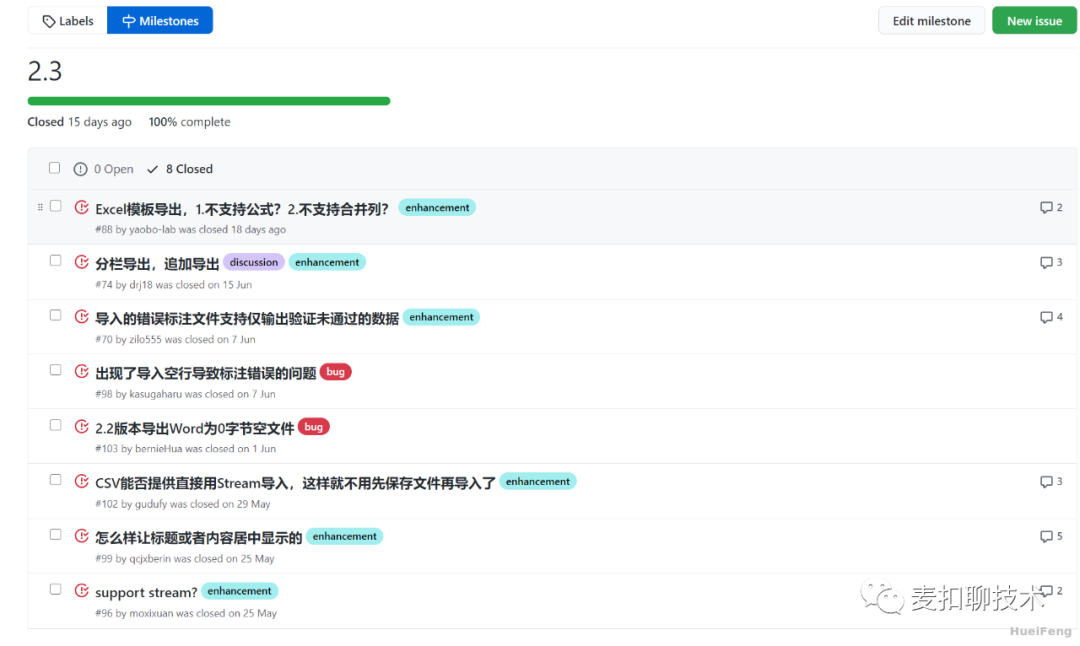Click enhancement label on issue #88
The image size is (1080, 646).
point(437,207)
